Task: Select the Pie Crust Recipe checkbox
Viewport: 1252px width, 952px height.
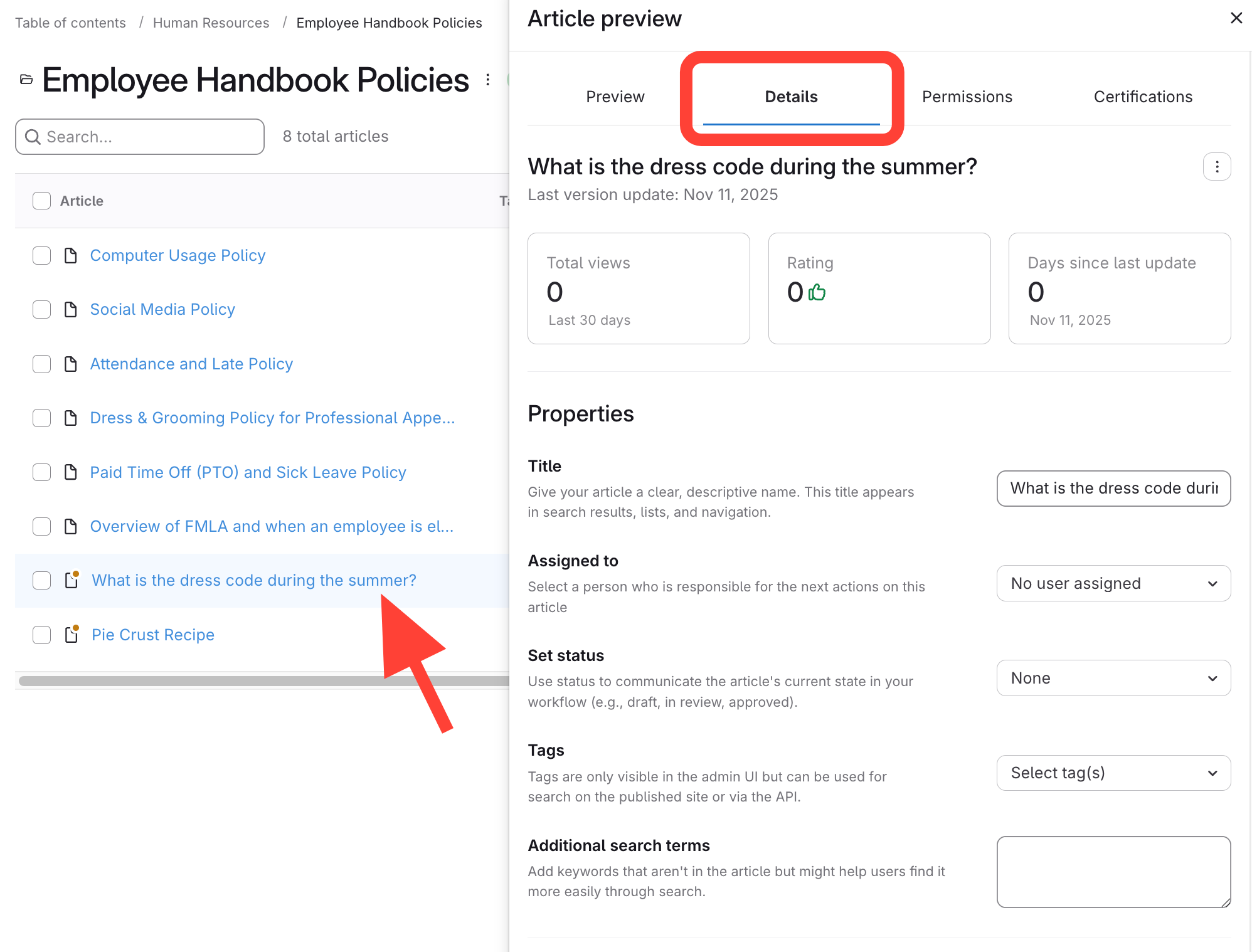Action: 42,635
